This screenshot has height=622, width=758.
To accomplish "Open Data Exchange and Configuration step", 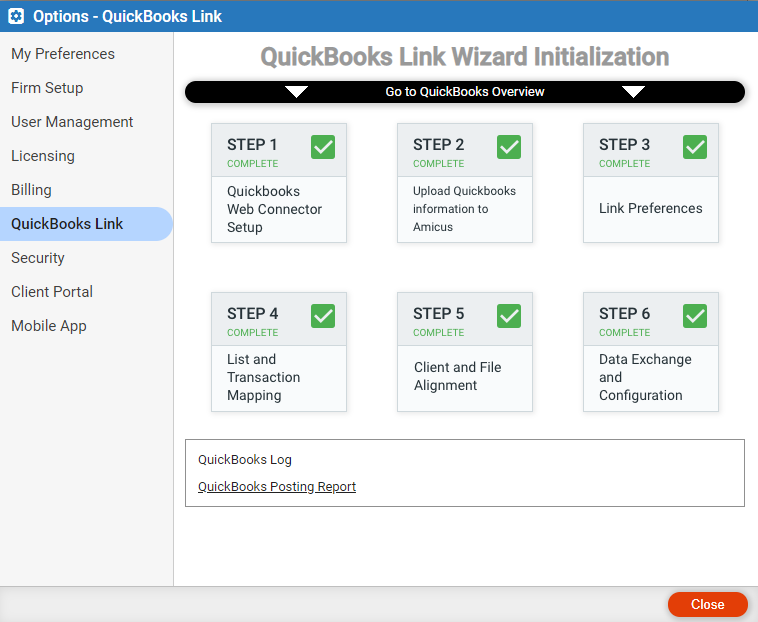I will pyautogui.click(x=651, y=377).
